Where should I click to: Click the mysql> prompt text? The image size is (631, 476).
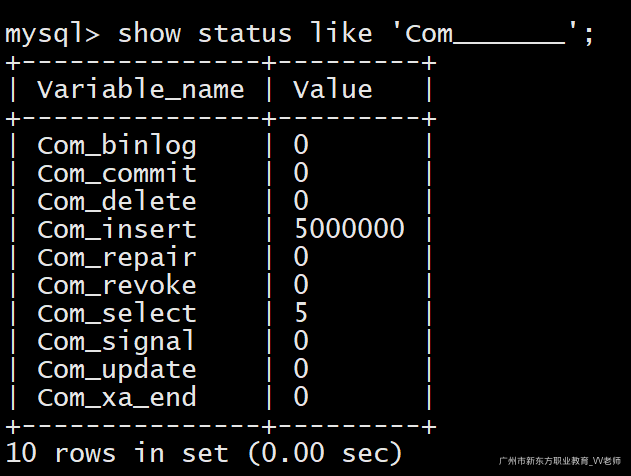point(52,34)
